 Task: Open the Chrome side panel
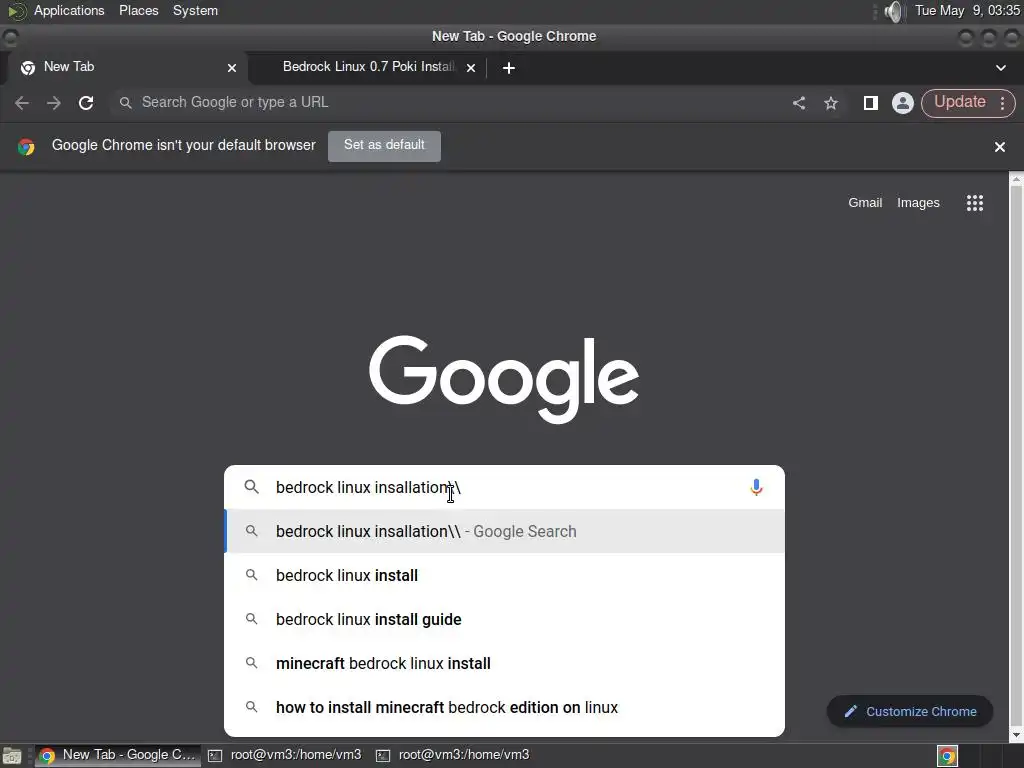[871, 103]
